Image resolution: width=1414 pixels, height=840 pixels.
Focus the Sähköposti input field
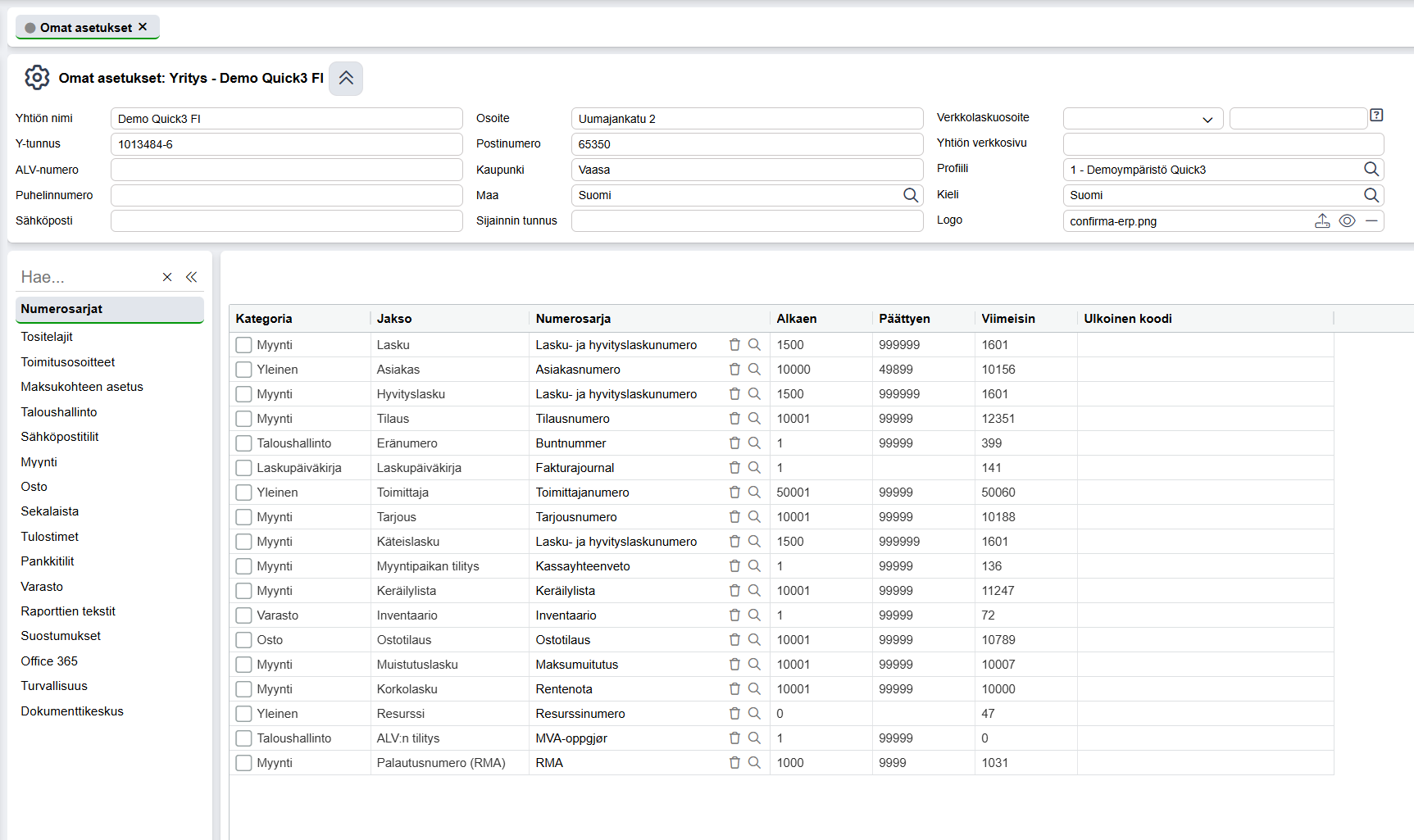point(286,221)
